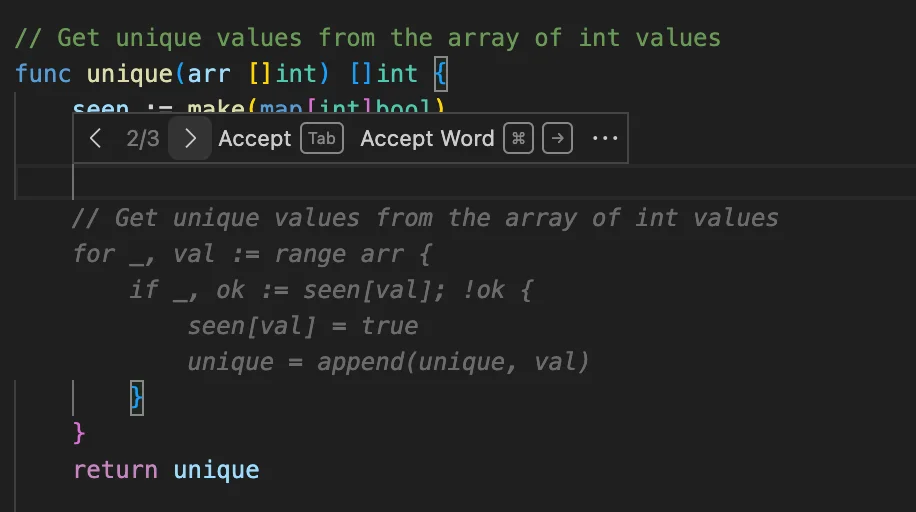The height and width of the screenshot is (512, 916).
Task: Click the suggested append(unique, val) line
Action: [388, 362]
